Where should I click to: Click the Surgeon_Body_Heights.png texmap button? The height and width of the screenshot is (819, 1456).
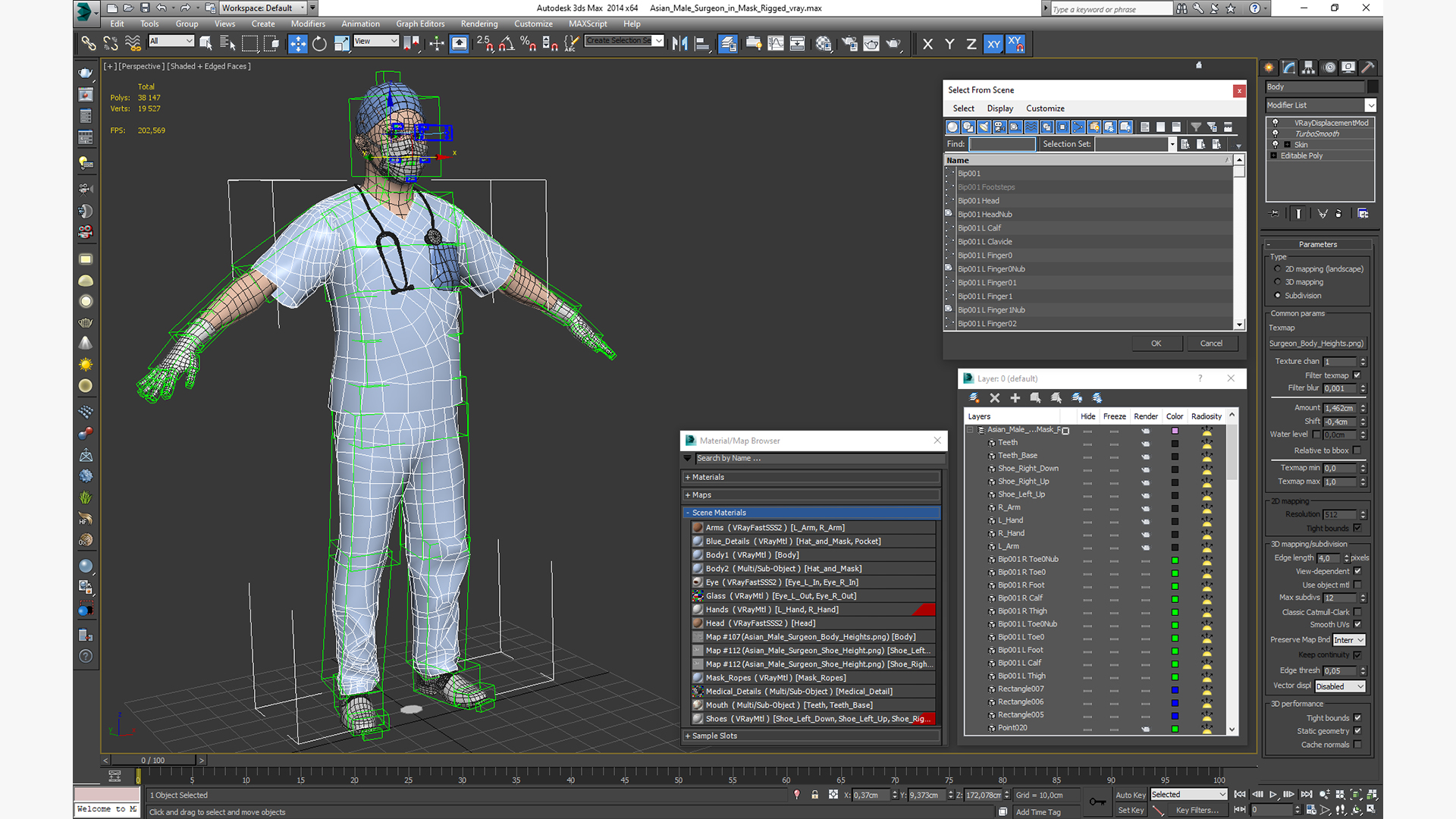pyautogui.click(x=1316, y=344)
